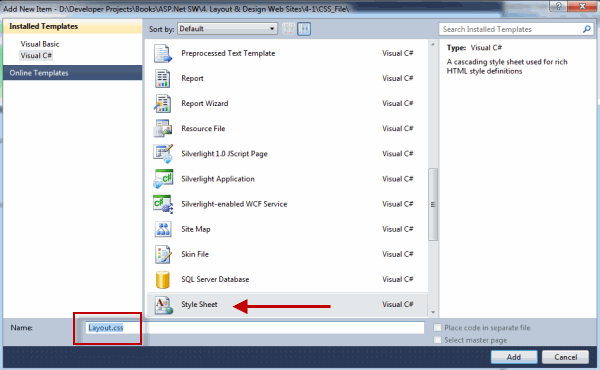Screen dimensions: 600x370
Task: Select the Report Wizard name text
Action: tap(205, 104)
